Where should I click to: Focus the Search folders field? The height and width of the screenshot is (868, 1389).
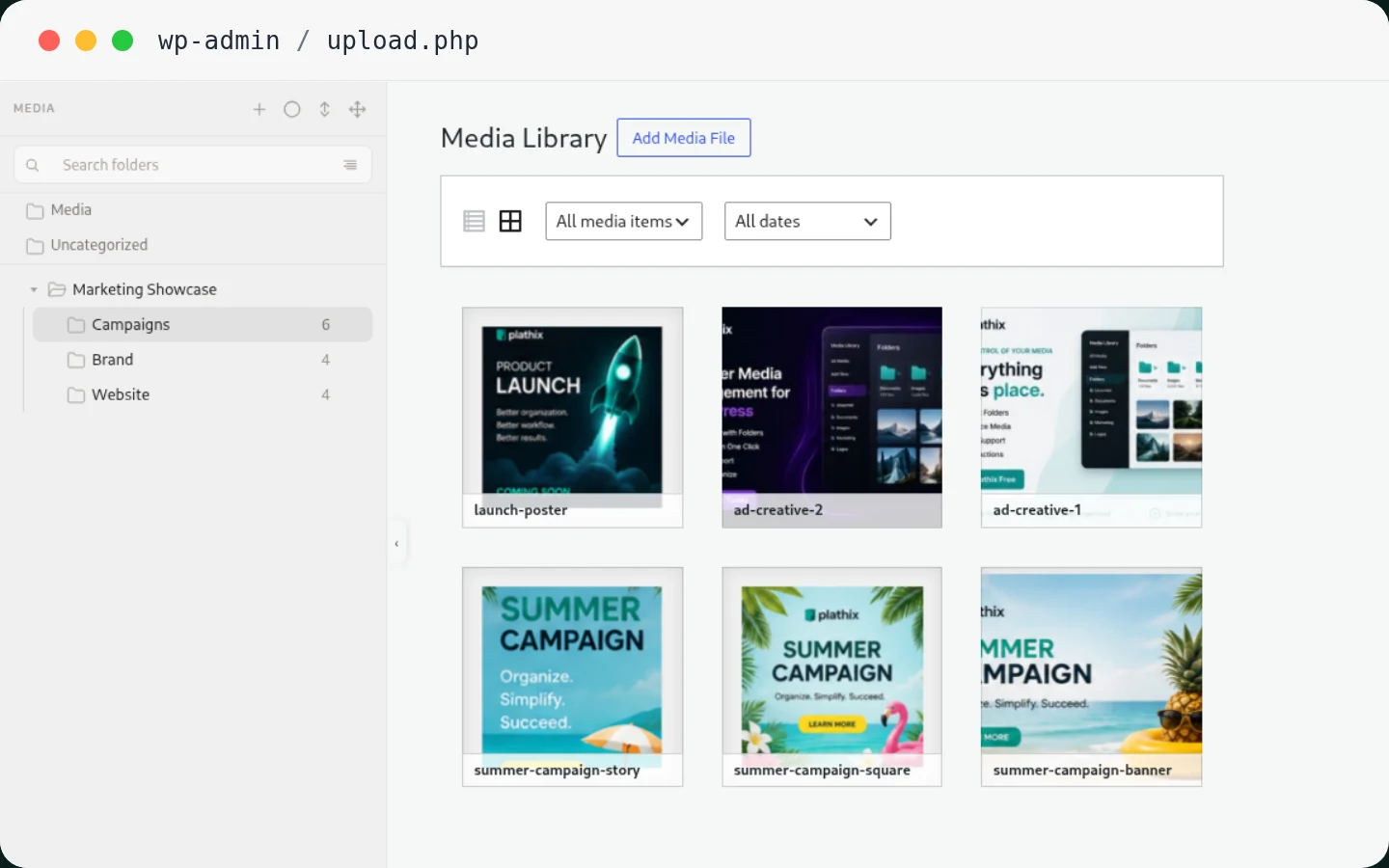click(x=193, y=165)
